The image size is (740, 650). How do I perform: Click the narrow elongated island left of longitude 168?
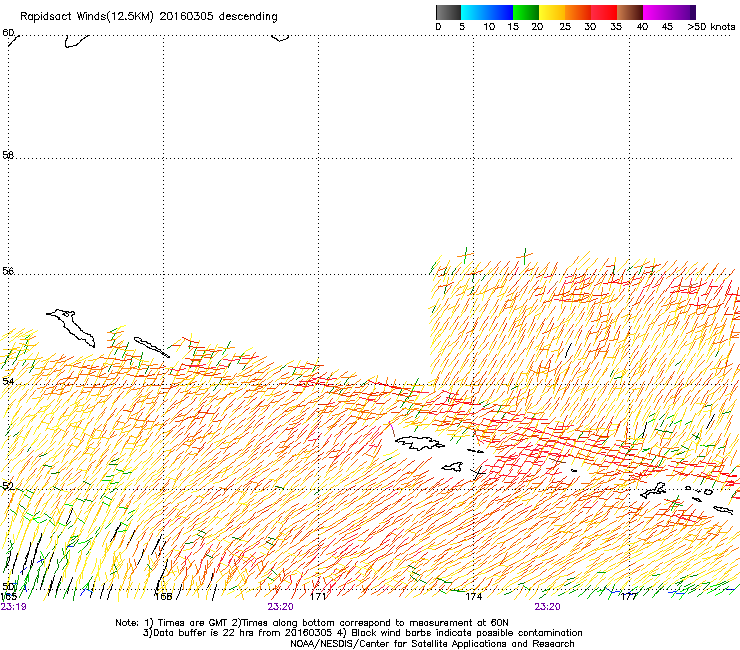(151, 347)
